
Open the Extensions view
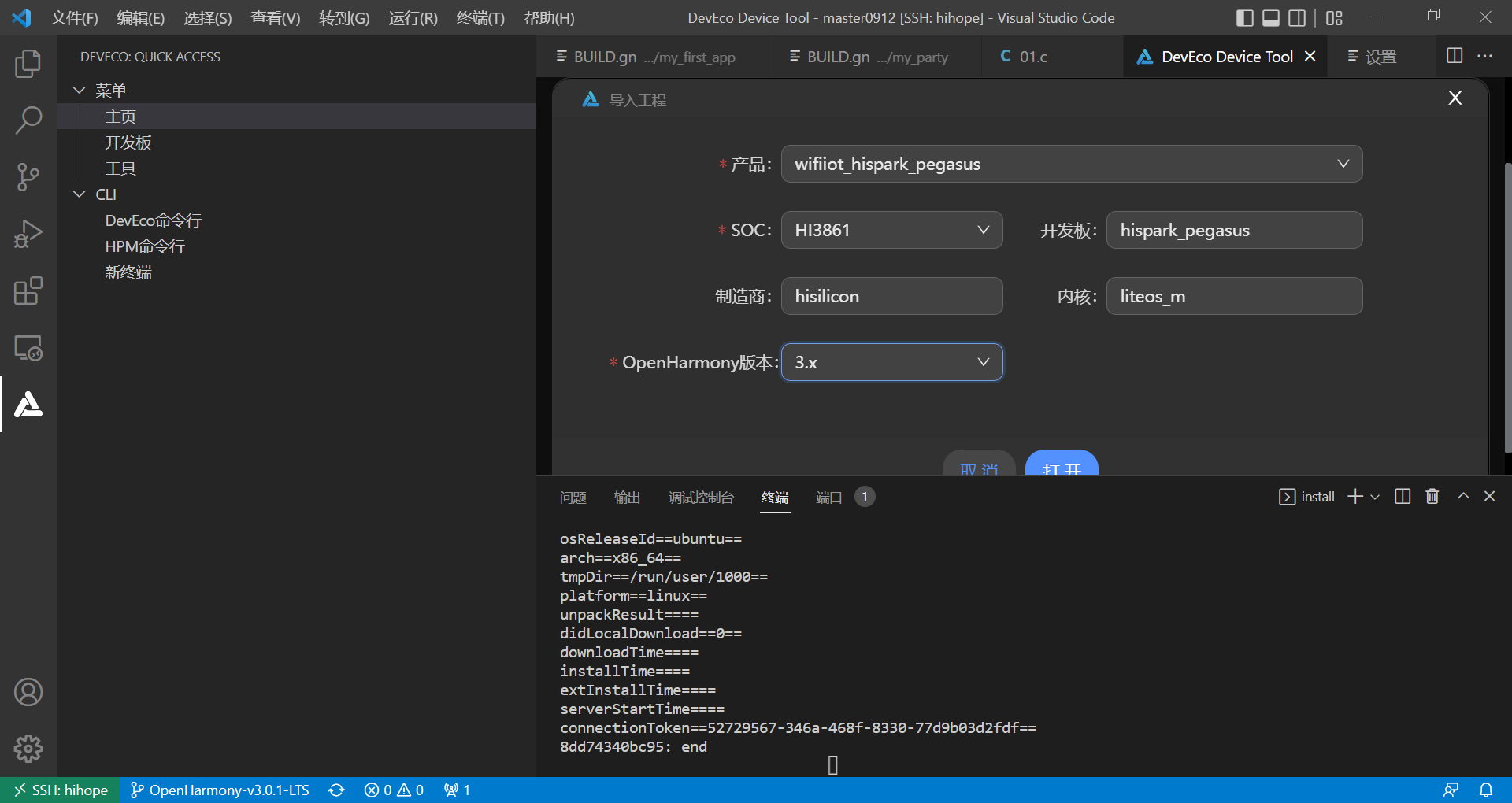point(28,290)
